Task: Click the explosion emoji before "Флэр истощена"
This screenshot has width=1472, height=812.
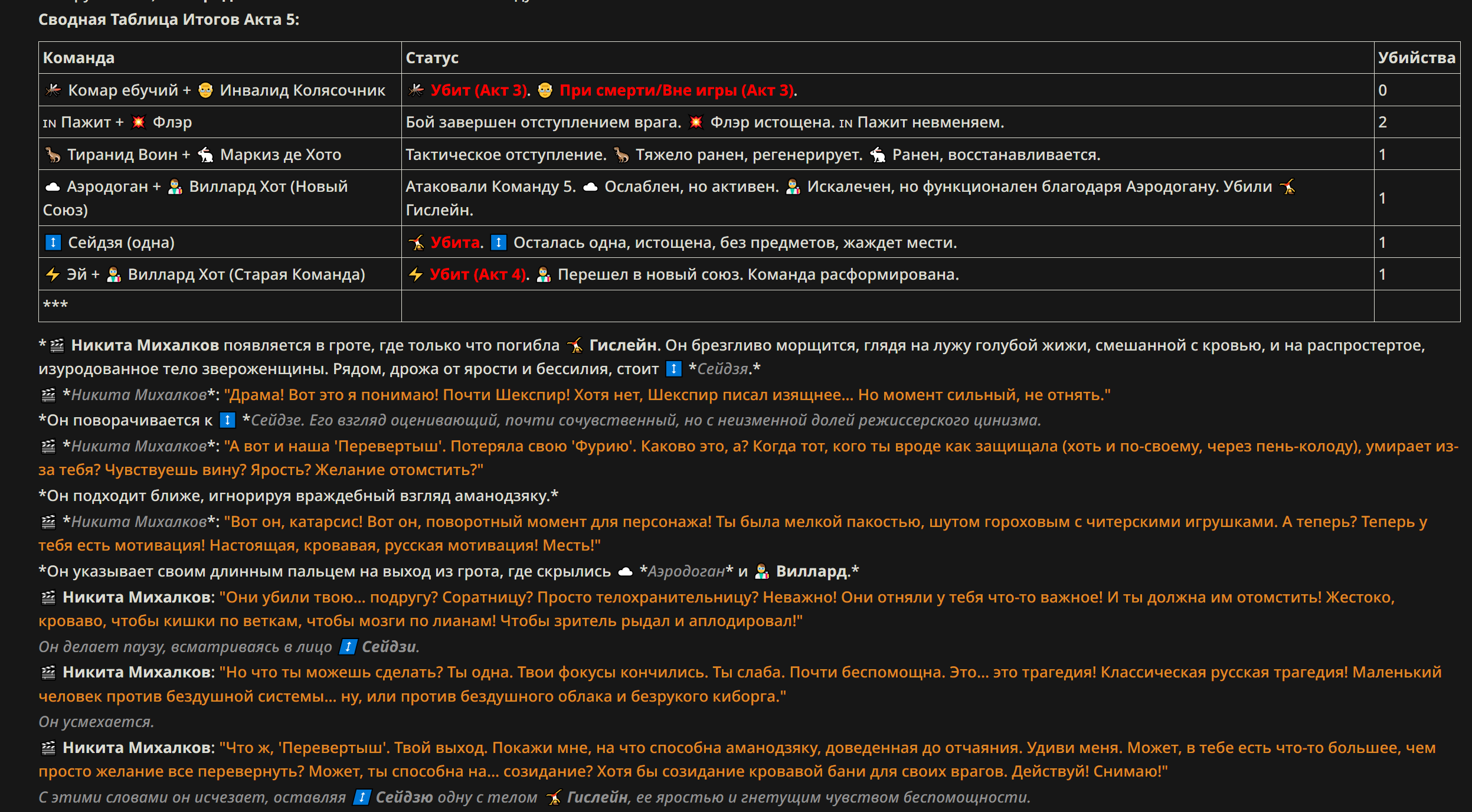Action: (696, 122)
